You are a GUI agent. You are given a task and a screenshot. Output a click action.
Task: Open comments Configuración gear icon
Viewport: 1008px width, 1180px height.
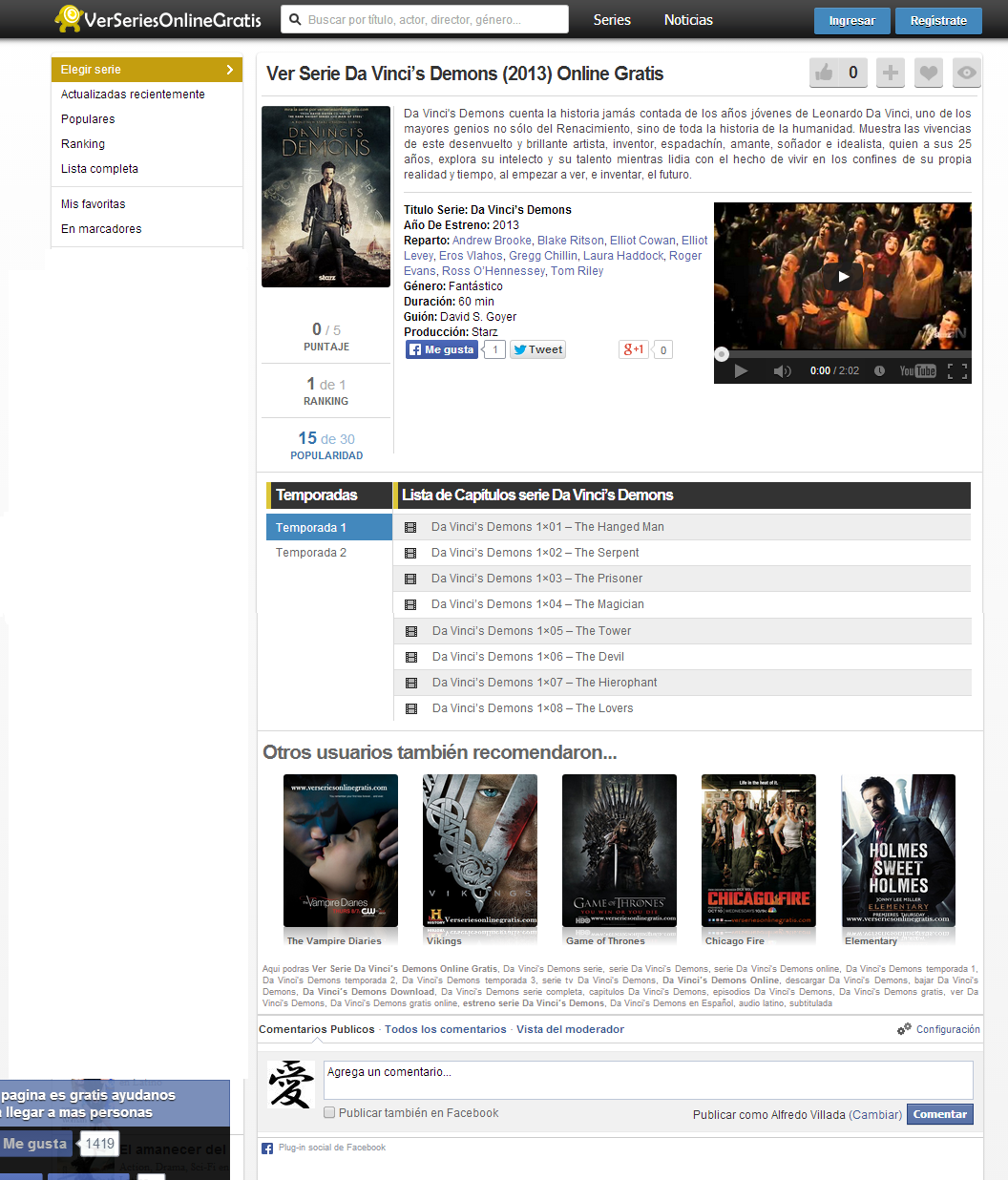(904, 1029)
